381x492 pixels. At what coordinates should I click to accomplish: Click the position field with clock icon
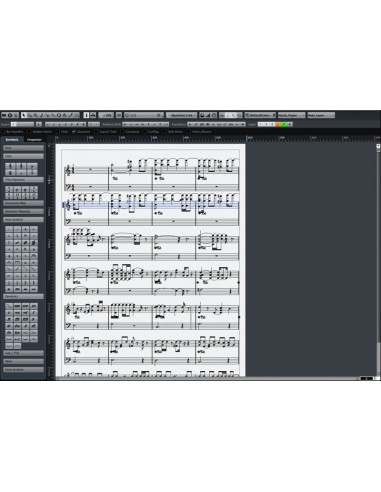pos(144,115)
